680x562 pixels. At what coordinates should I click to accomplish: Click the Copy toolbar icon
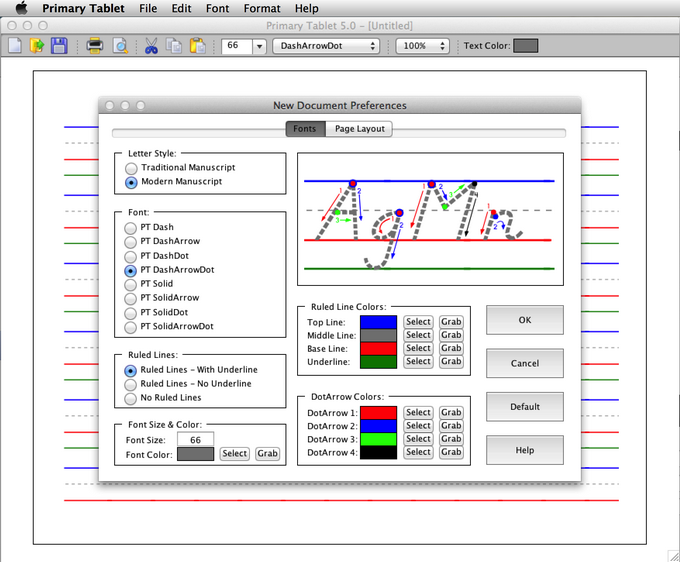(174, 46)
